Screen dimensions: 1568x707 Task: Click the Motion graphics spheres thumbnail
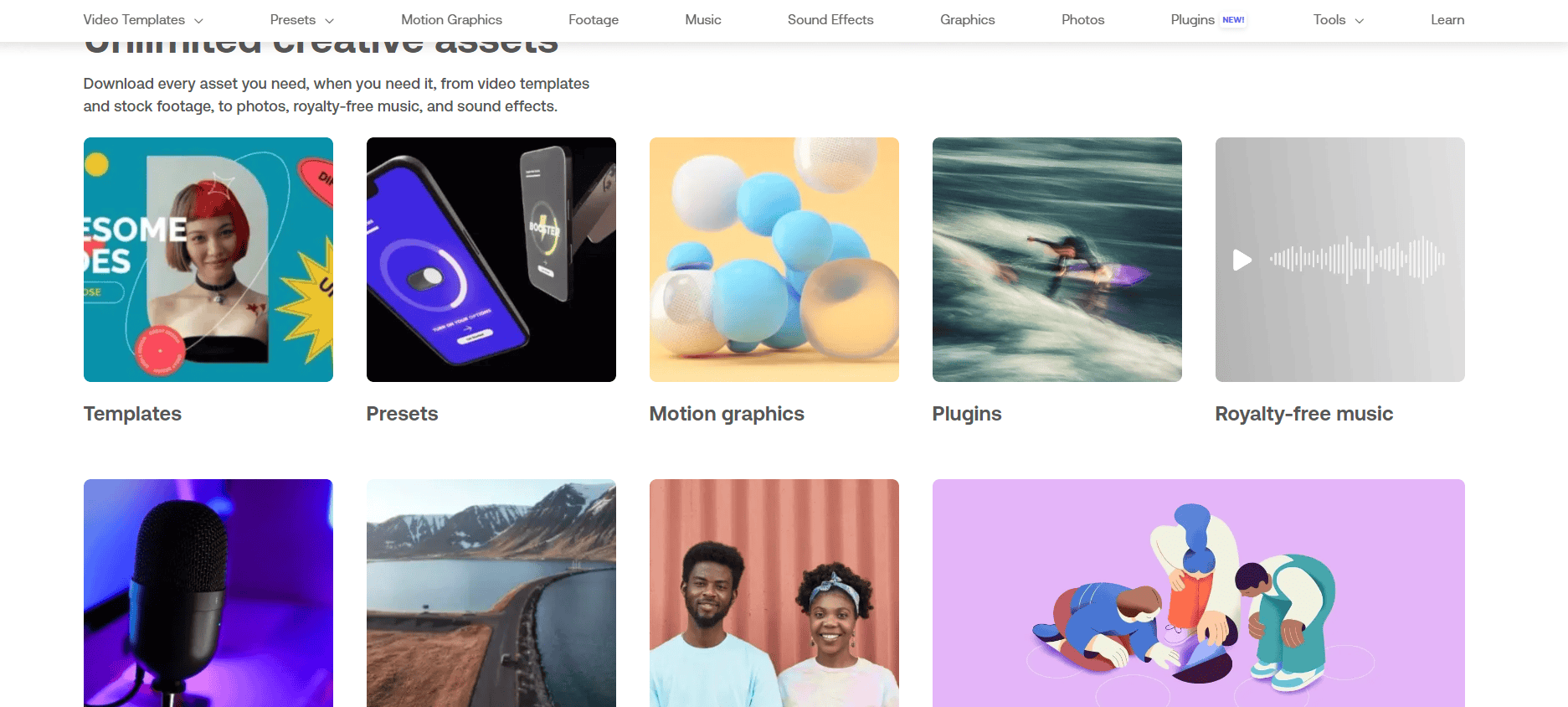(x=774, y=260)
